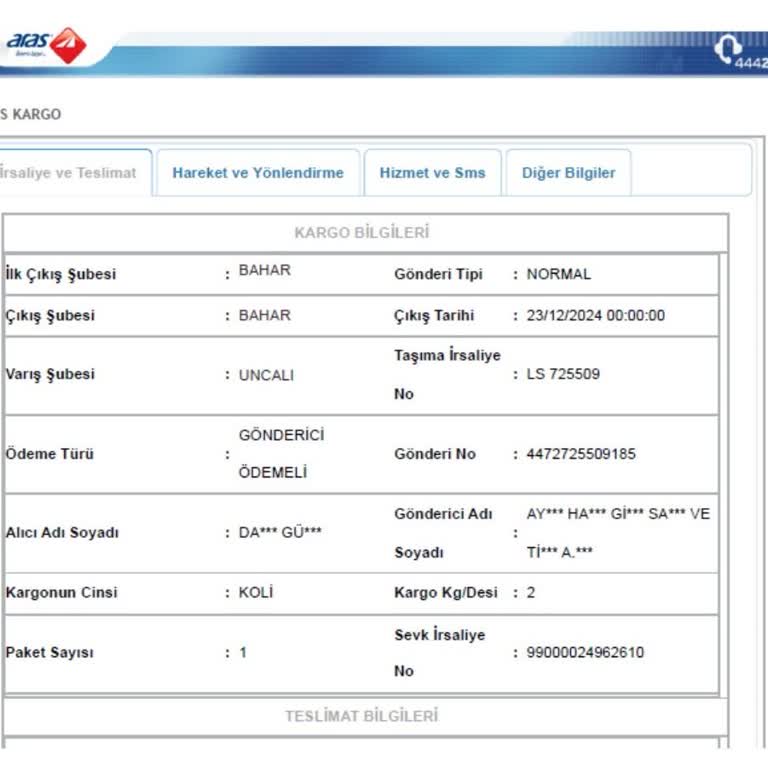This screenshot has width=768, height=768.
Task: Click the Çıkış Şubesi label
Action: pos(50,315)
